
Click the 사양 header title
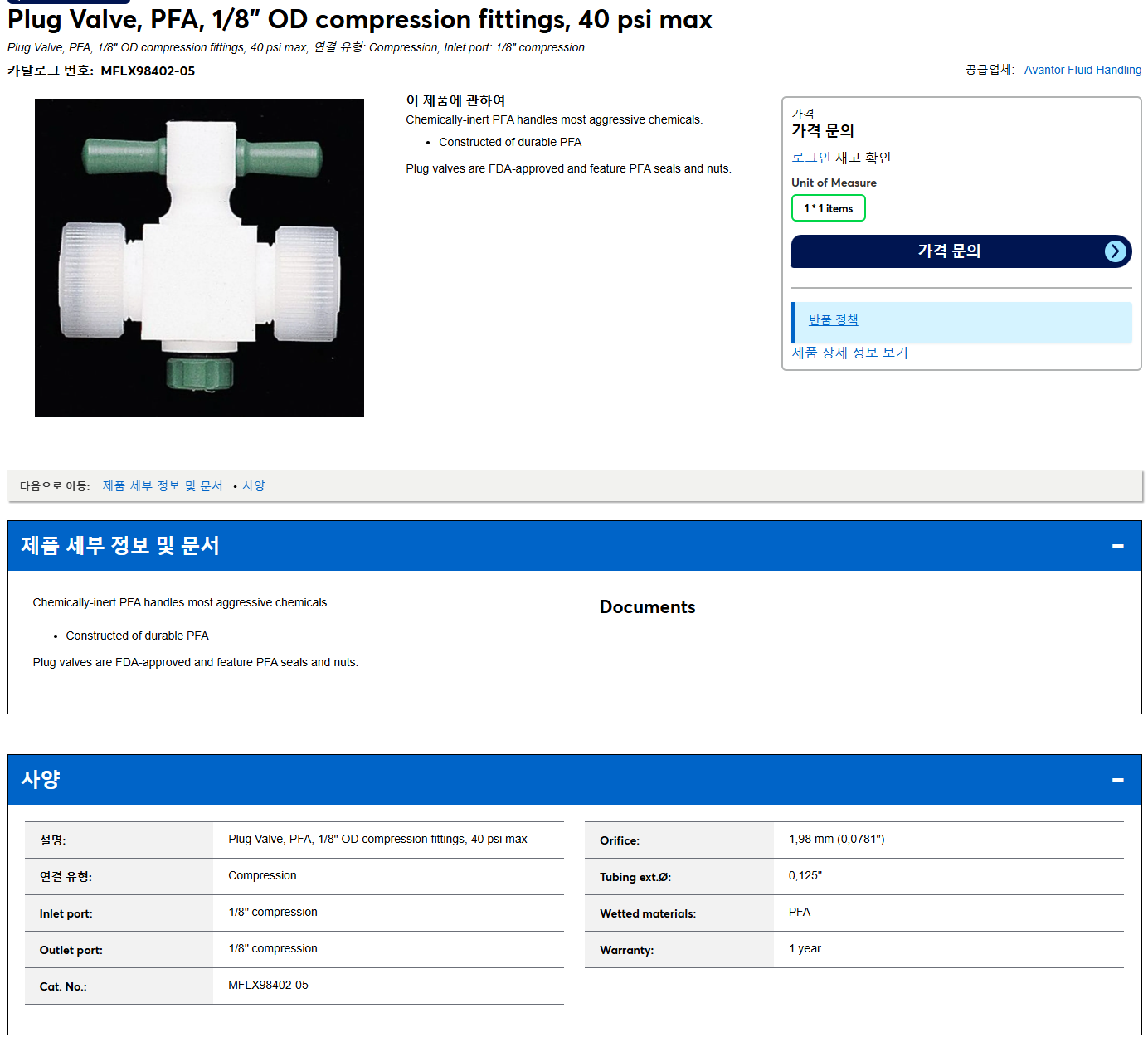pyautogui.click(x=41, y=780)
